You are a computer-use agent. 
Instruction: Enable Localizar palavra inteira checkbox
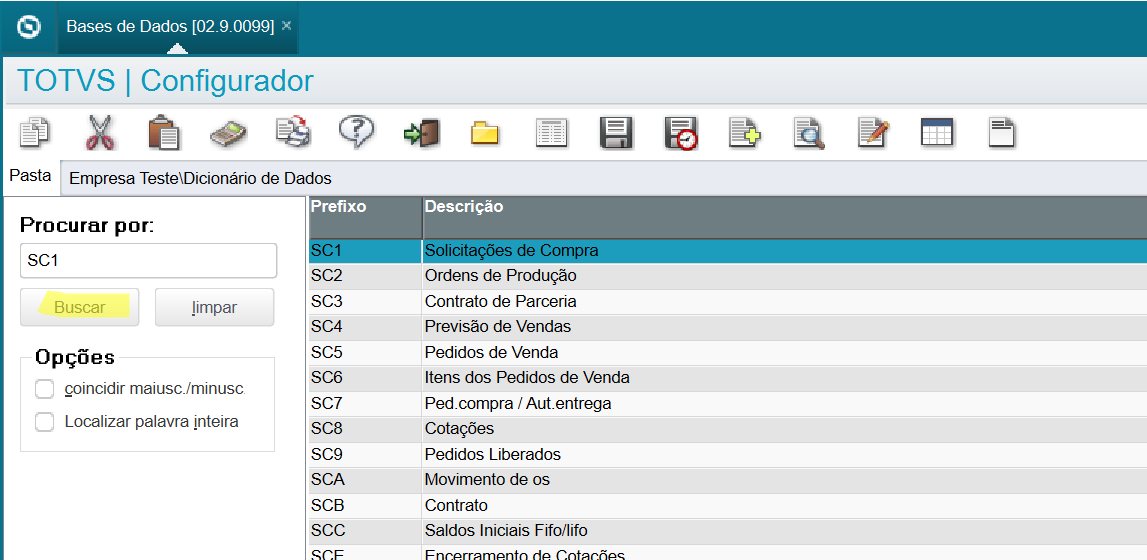(45, 422)
